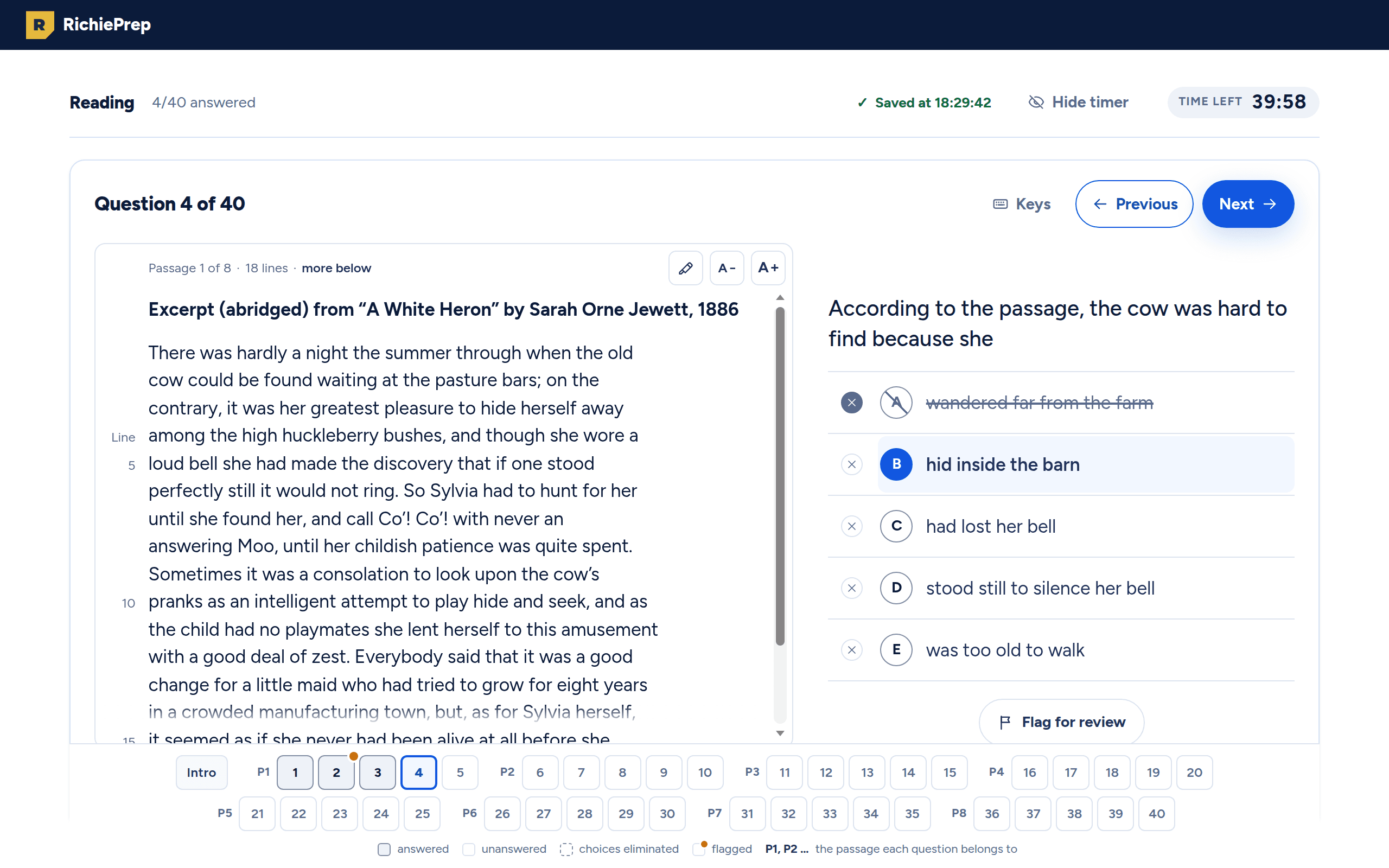Click the passage scrollbar thumb

click(x=780, y=476)
